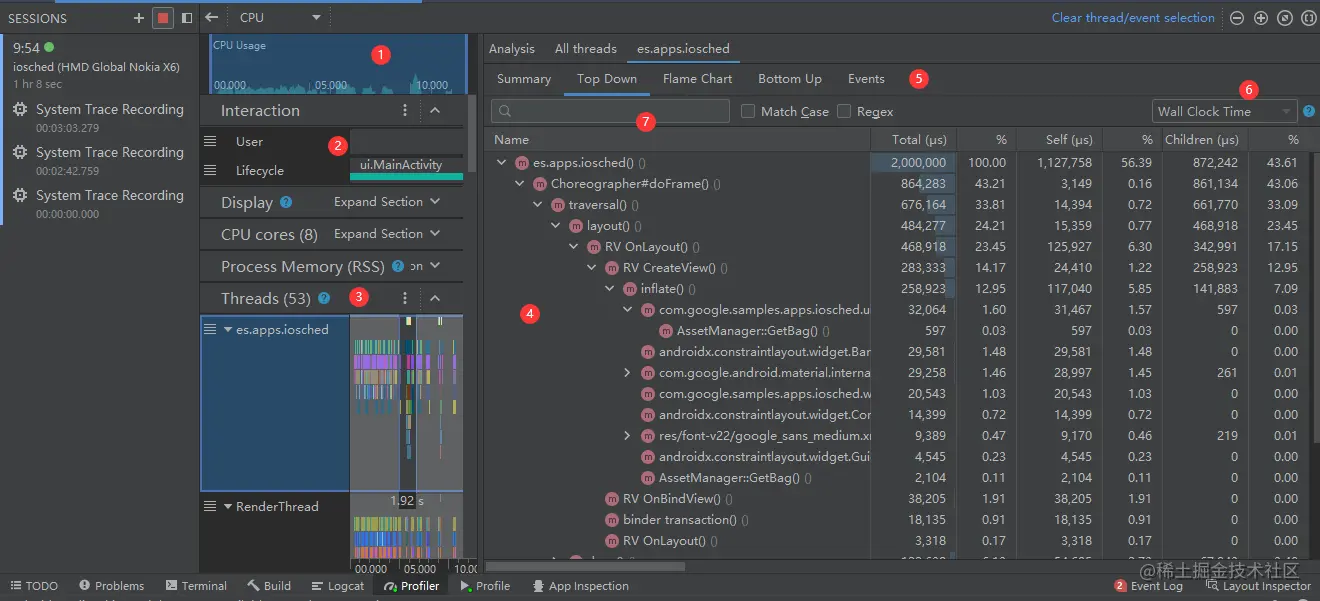Collapse the RenderThread thread row arrow
This screenshot has height=601, width=1320.
tap(228, 506)
